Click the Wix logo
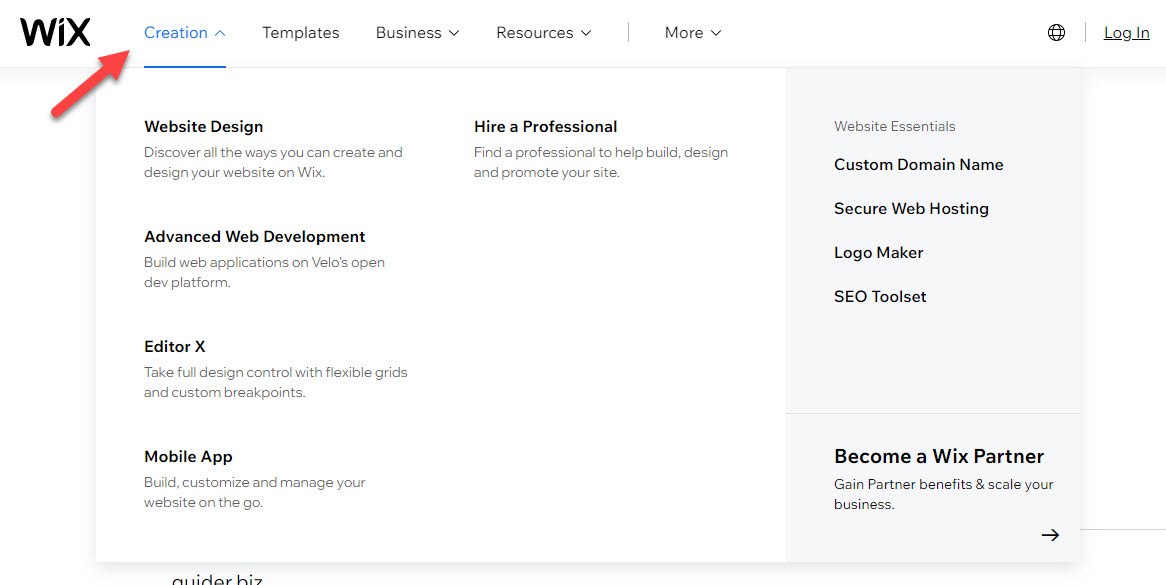1166x585 pixels. (x=55, y=33)
